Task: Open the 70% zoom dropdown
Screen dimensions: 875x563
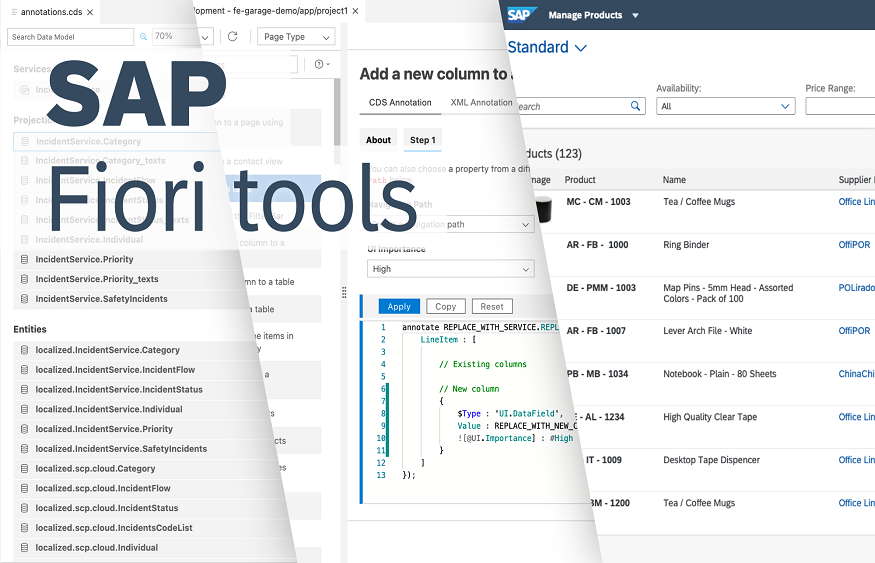Action: point(205,37)
